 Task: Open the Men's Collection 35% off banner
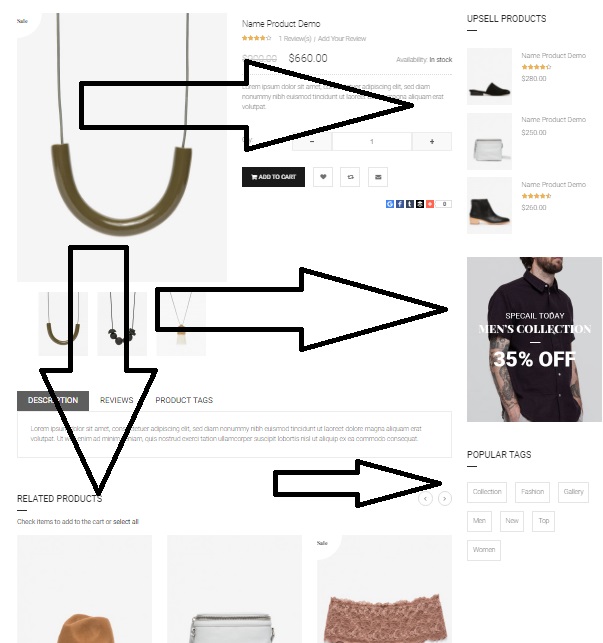[534, 339]
